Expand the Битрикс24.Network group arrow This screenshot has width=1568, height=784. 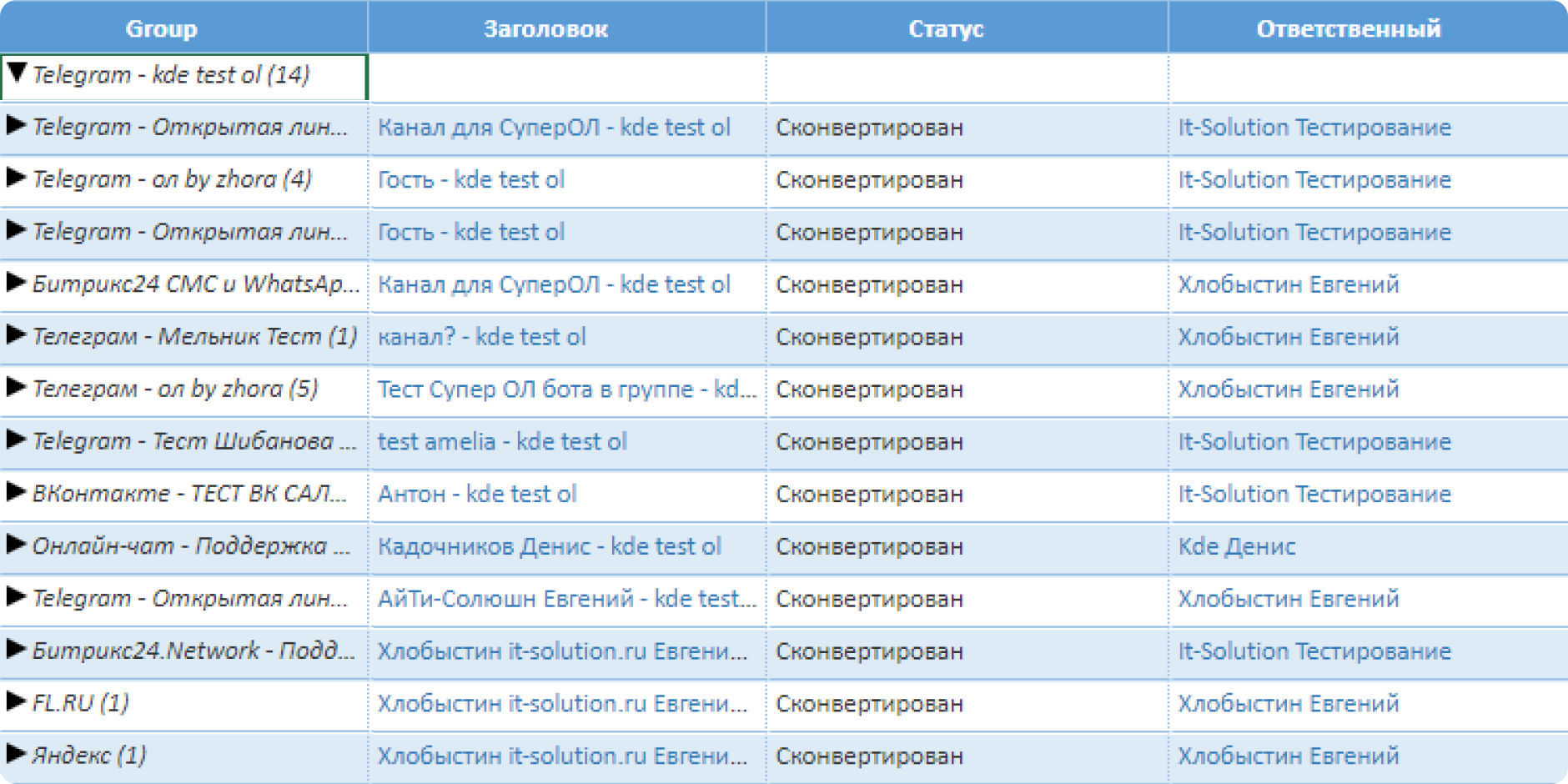[17, 649]
